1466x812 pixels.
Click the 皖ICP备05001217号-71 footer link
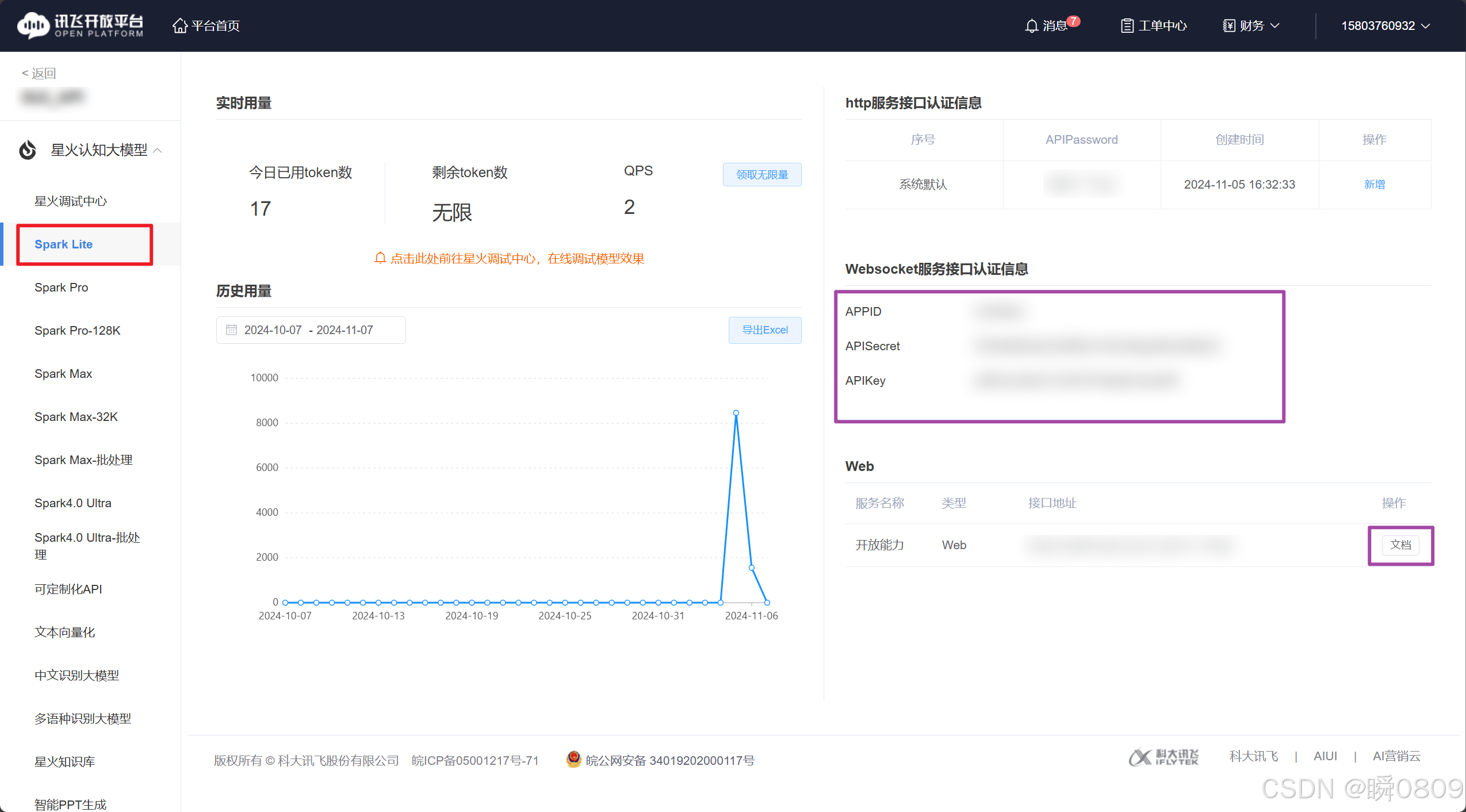[475, 760]
